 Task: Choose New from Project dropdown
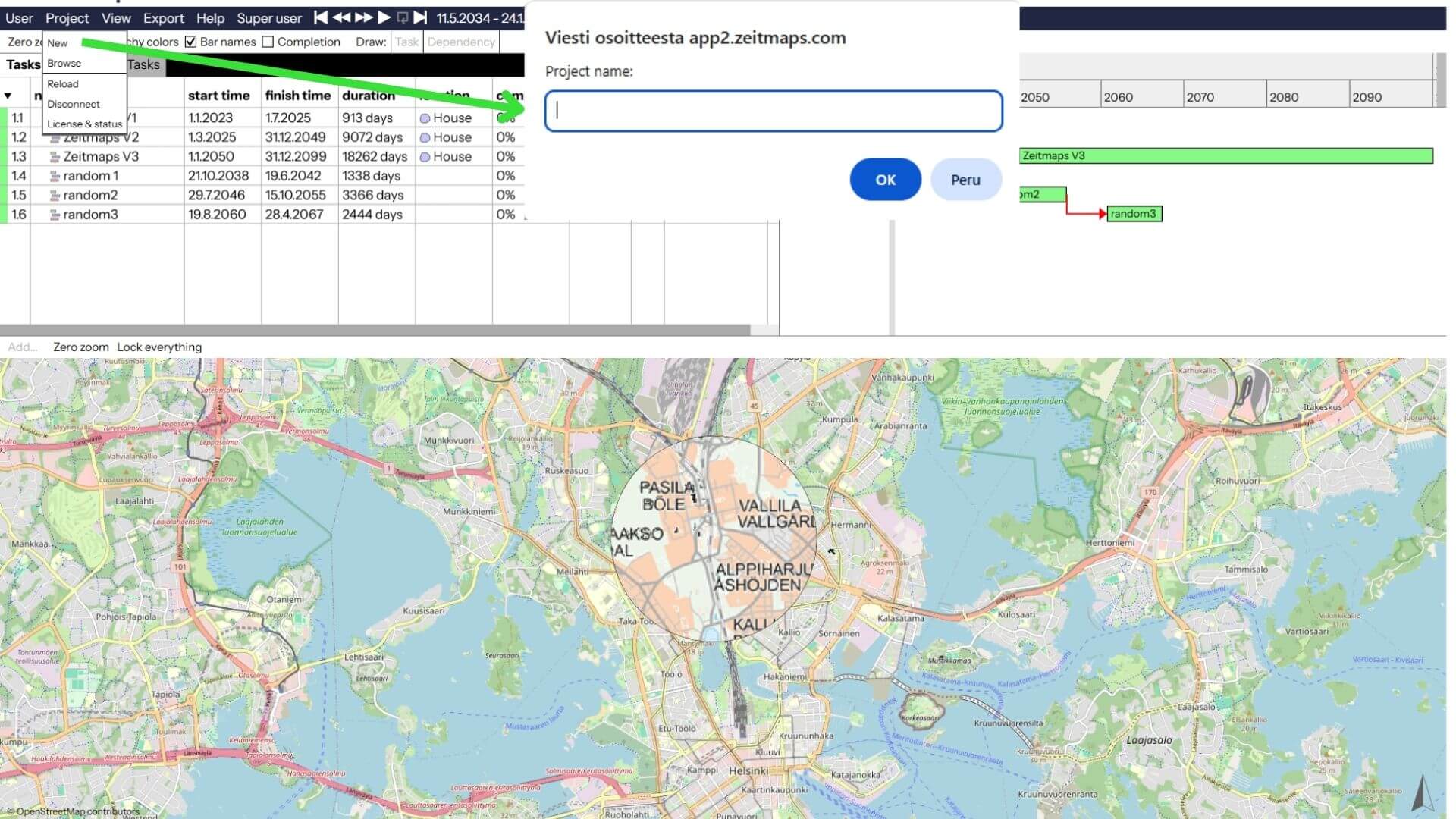pos(58,43)
